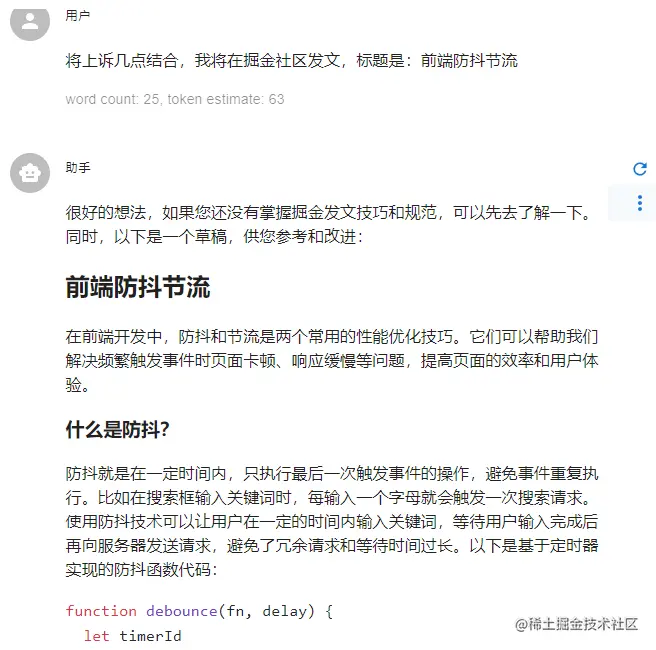Regenerate the assistant response with refresh icon
The height and width of the screenshot is (650, 656).
pos(640,169)
